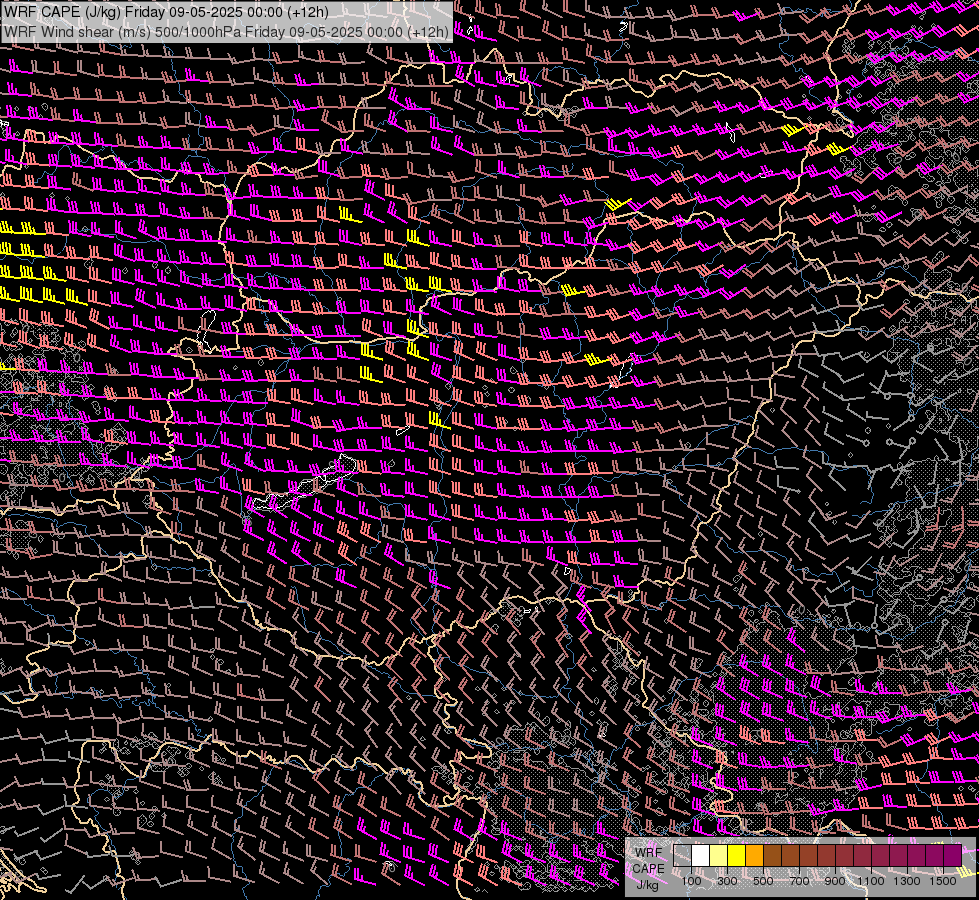The image size is (979, 900).
Task: Click the legend value 500
Action: pos(763,881)
